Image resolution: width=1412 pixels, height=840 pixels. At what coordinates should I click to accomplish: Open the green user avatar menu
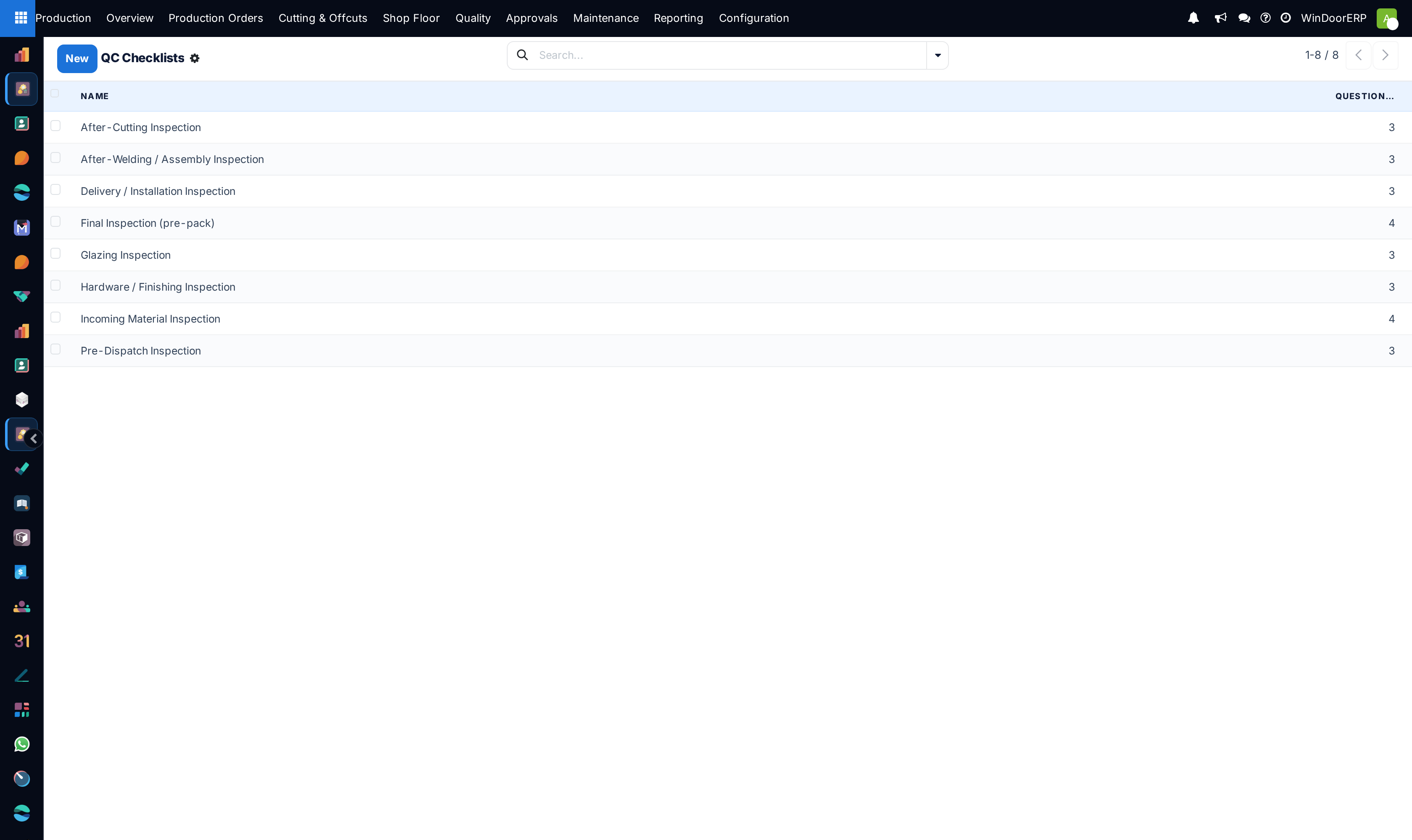(1386, 18)
